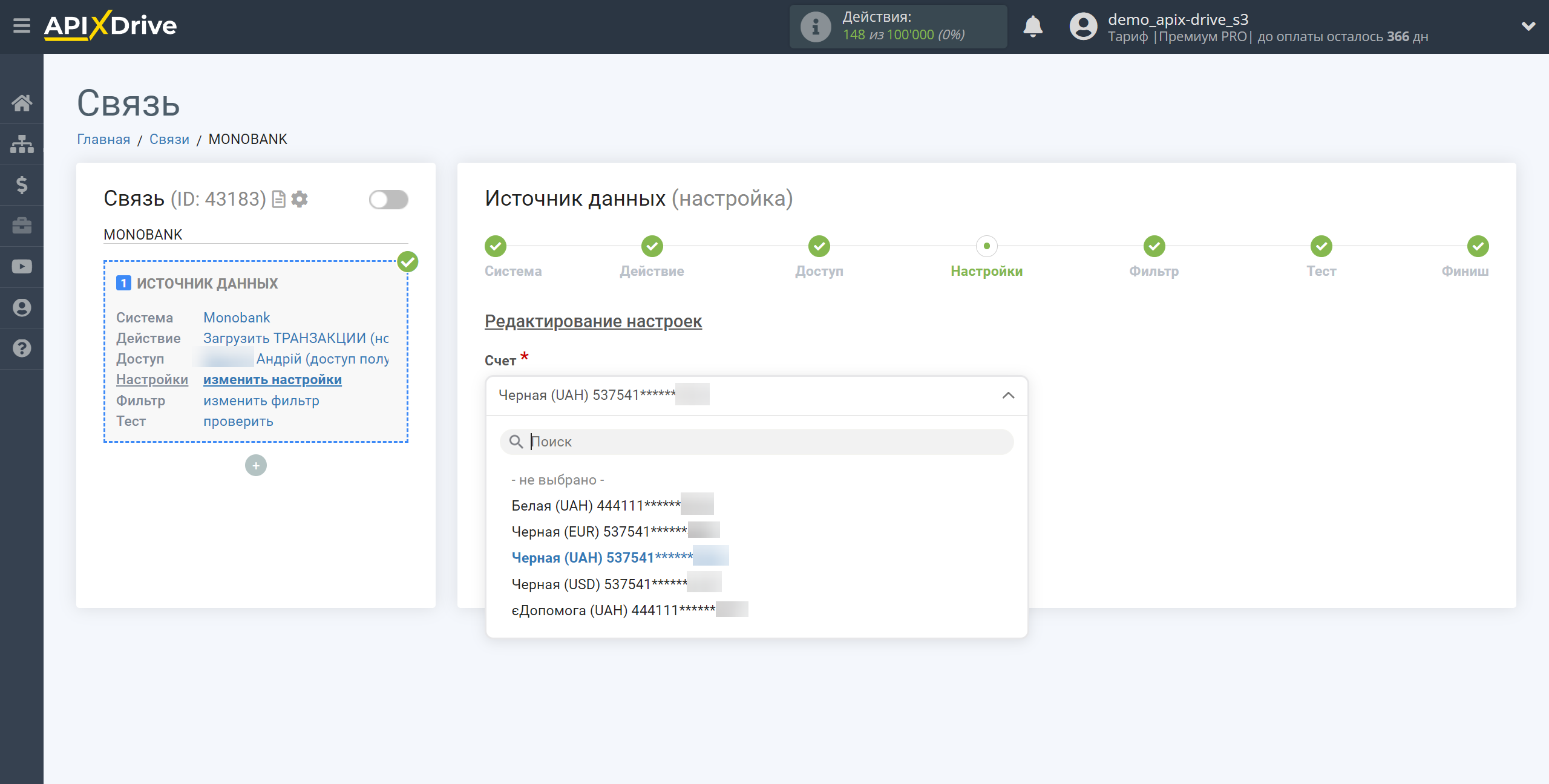The height and width of the screenshot is (784, 1549).
Task: Open the help question icon in sidebar
Action: pos(22,348)
